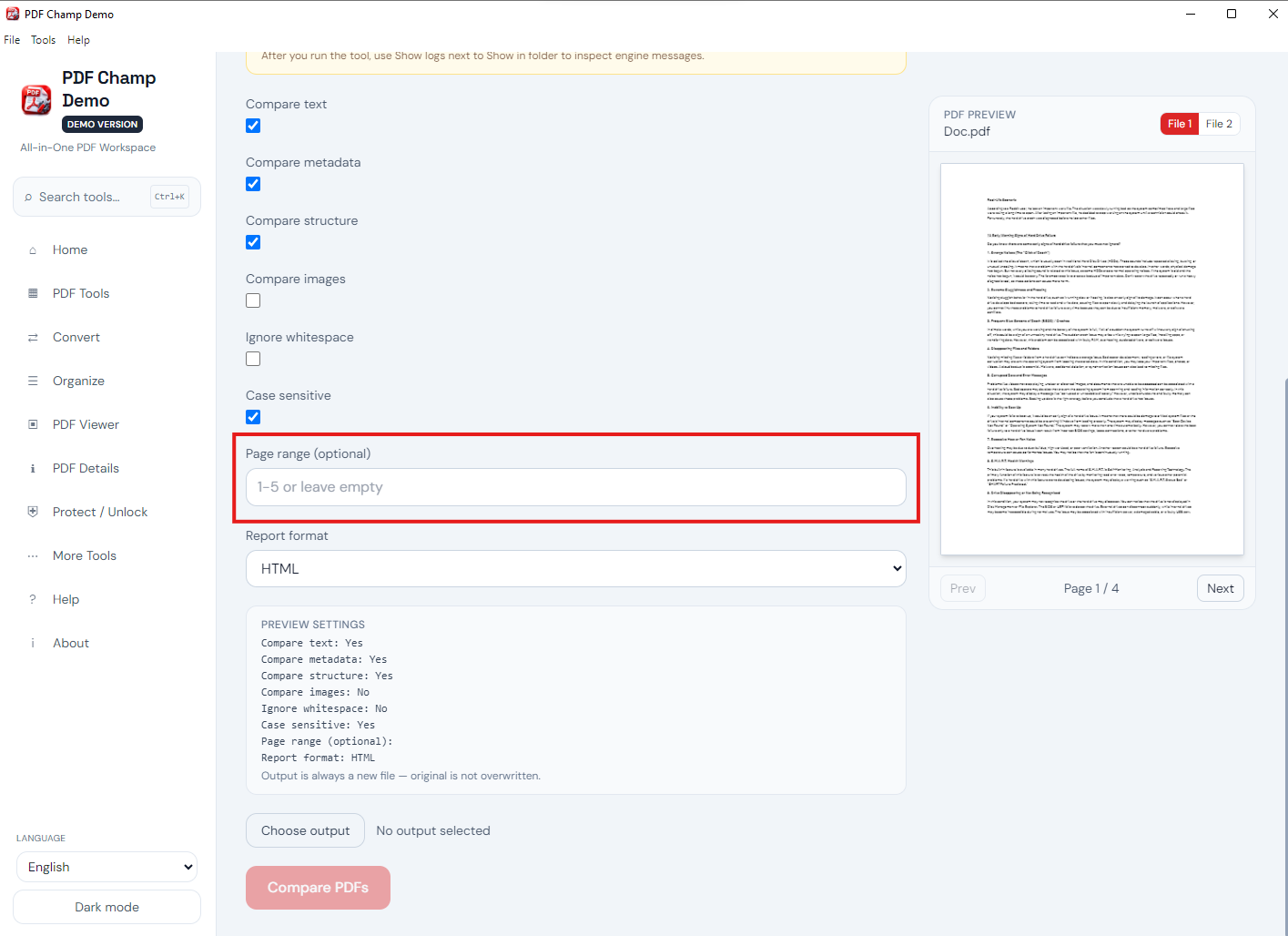Viewport: 1288px width, 936px height.
Task: Click the PDF Details info icon
Action: [33, 469]
